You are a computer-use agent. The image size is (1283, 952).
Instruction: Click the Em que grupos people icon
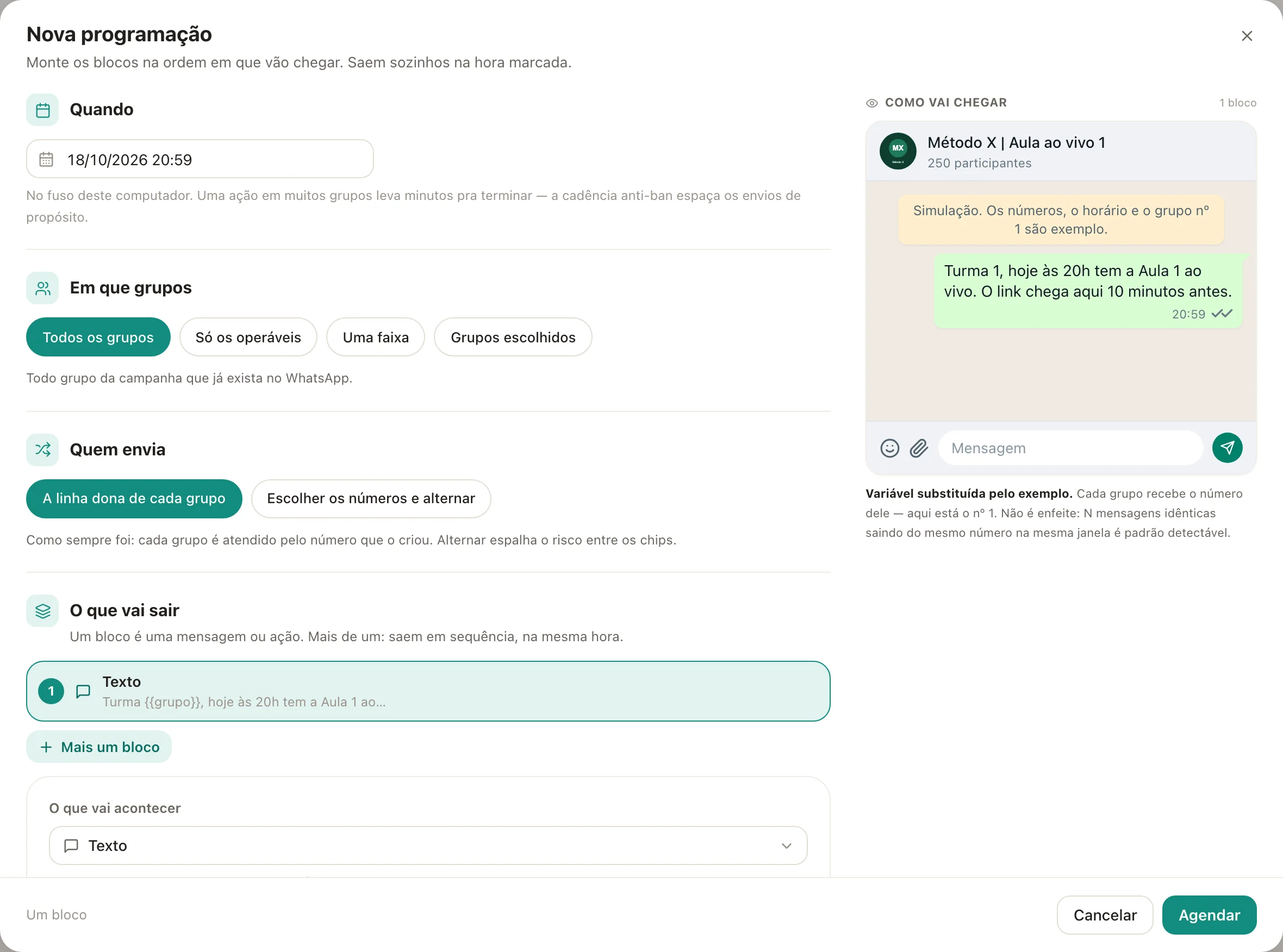pos(42,288)
